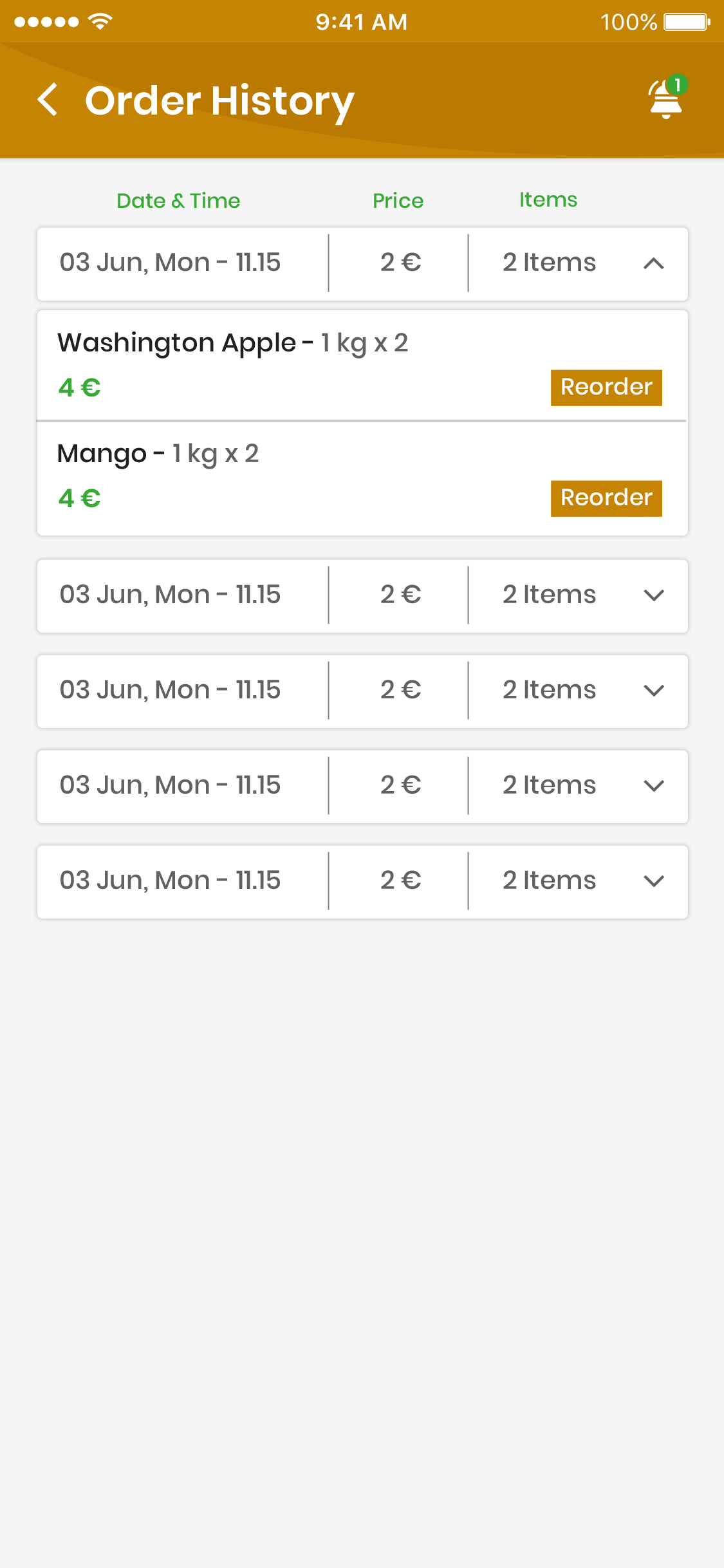
Task: Select the Washington Apple product name
Action: coord(176,342)
